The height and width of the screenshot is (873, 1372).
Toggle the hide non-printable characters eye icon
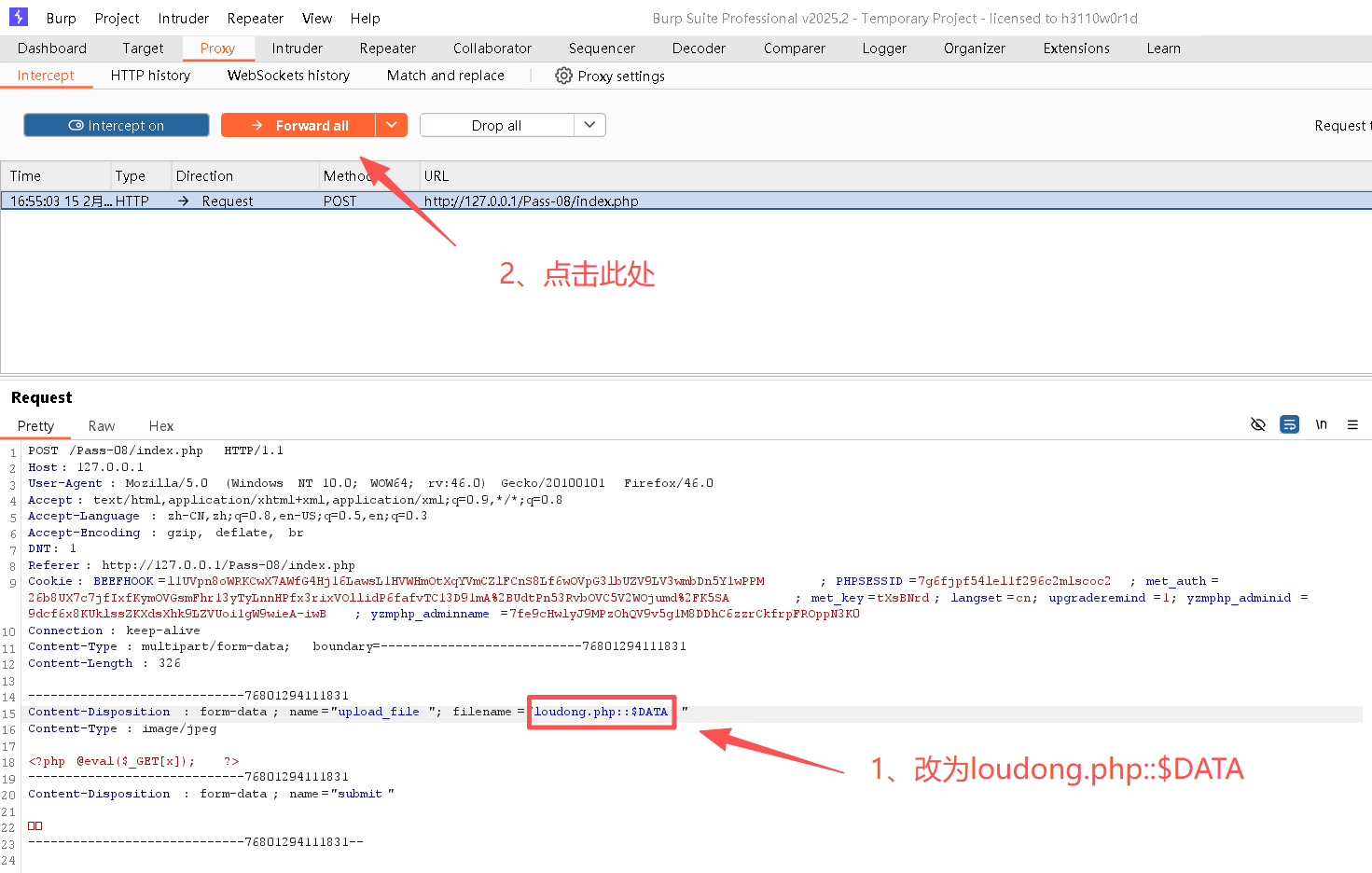[x=1257, y=424]
